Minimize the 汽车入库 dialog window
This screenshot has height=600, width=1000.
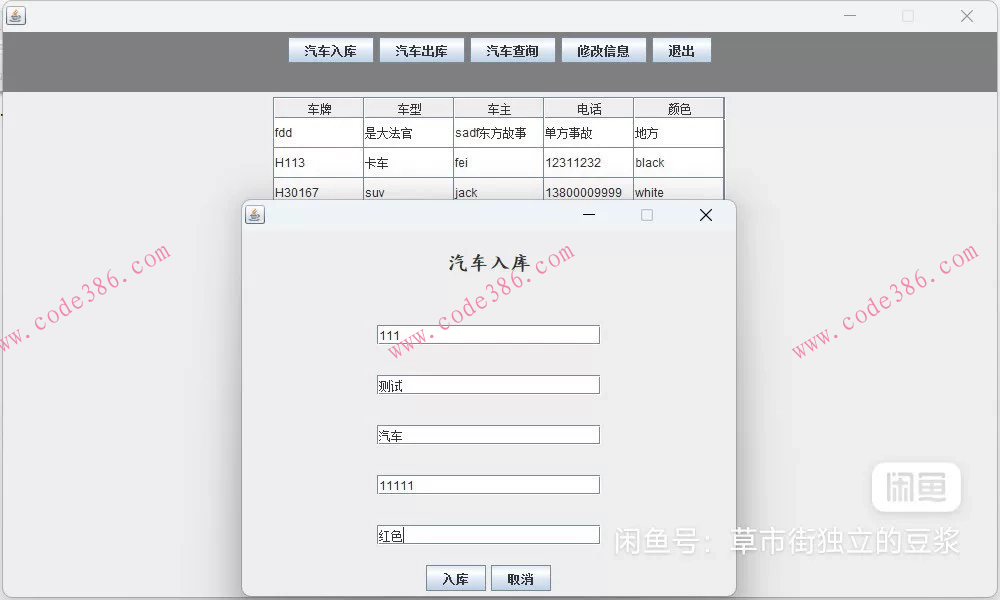[x=588, y=214]
